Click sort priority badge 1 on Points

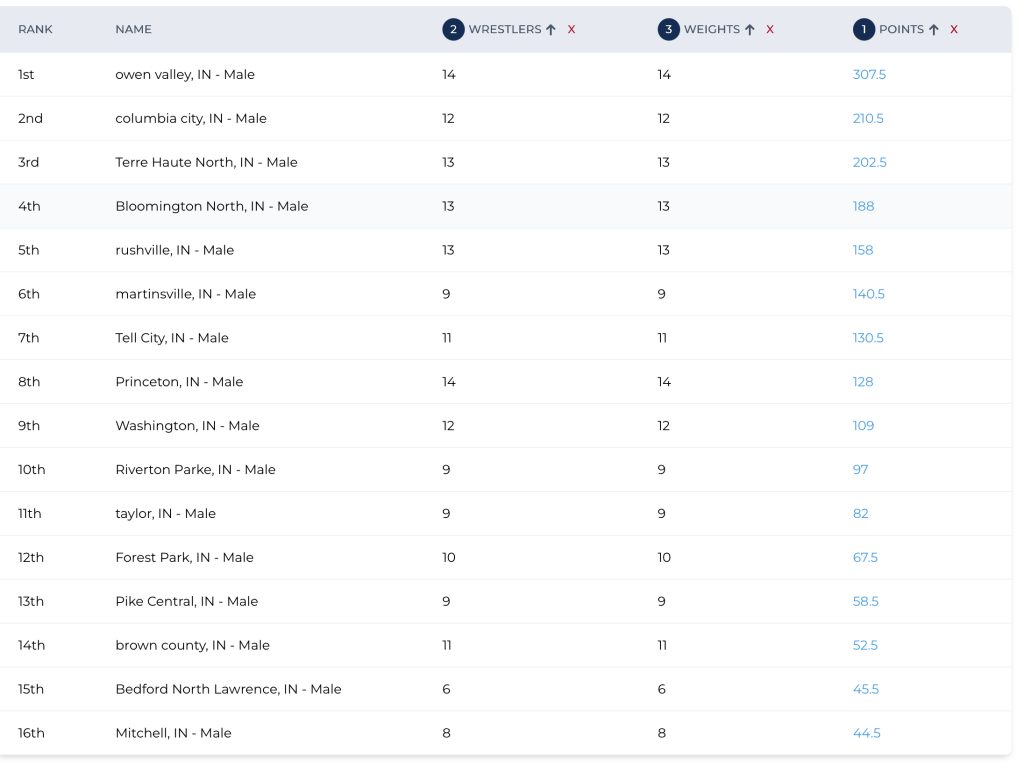click(862, 30)
